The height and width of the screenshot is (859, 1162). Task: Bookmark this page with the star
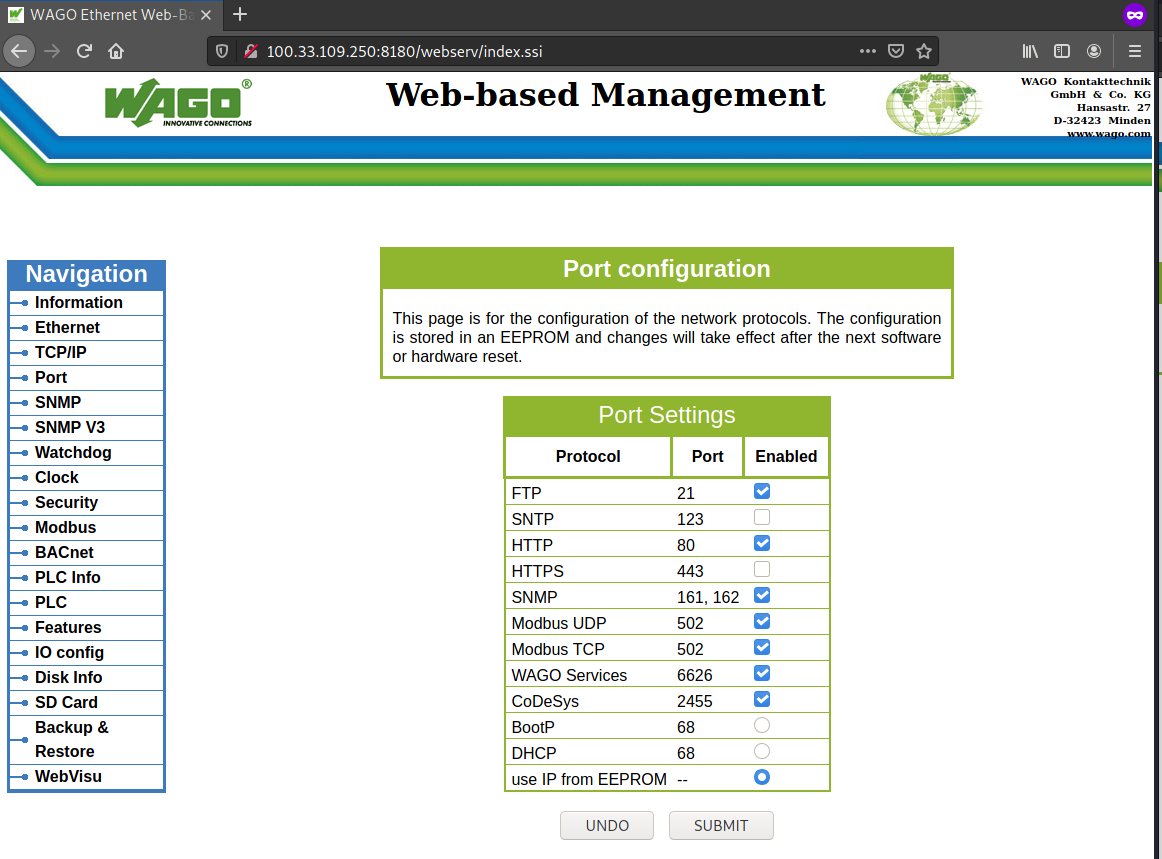point(923,51)
